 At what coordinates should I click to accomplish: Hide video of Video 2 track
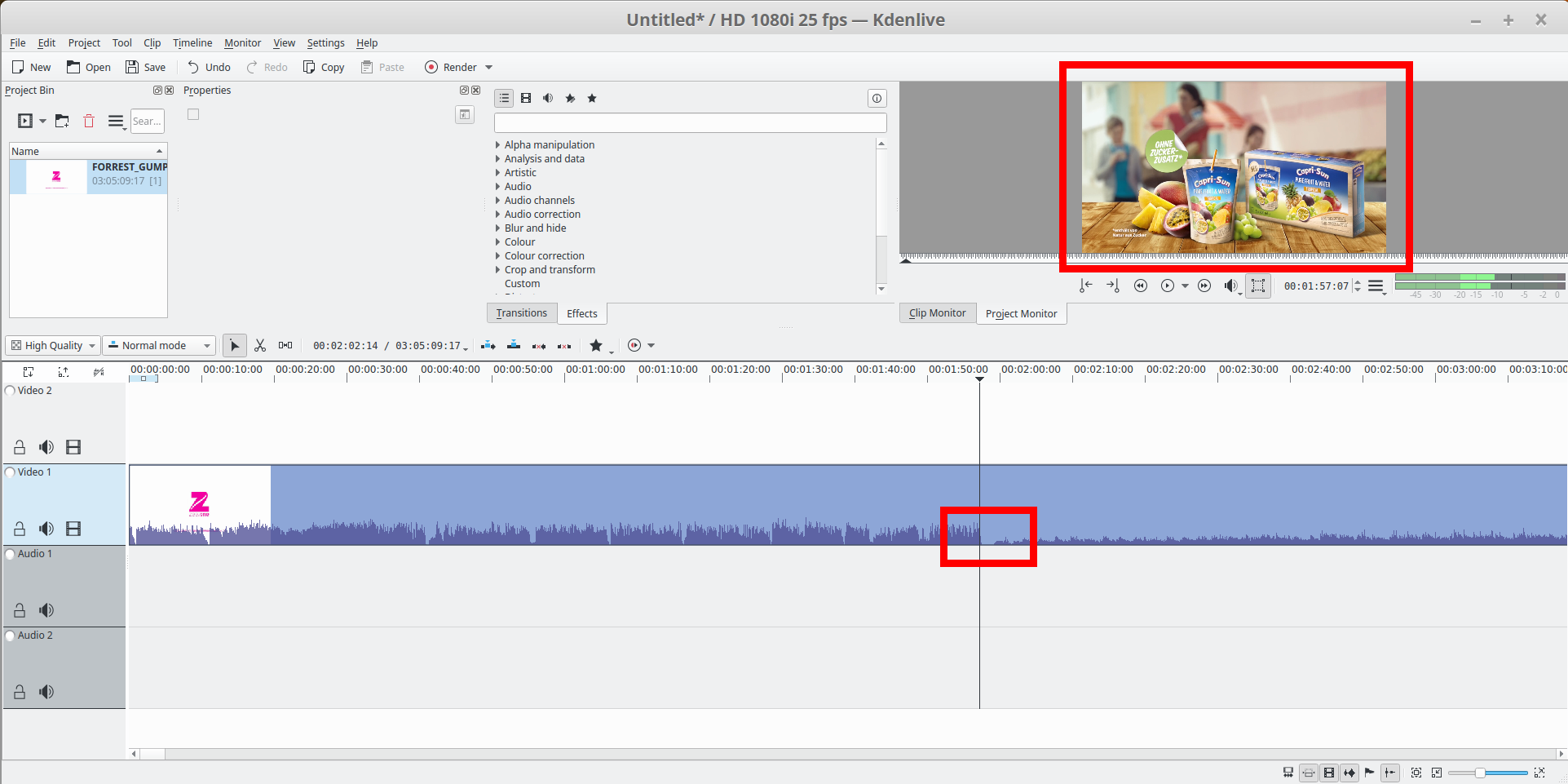pyautogui.click(x=73, y=447)
